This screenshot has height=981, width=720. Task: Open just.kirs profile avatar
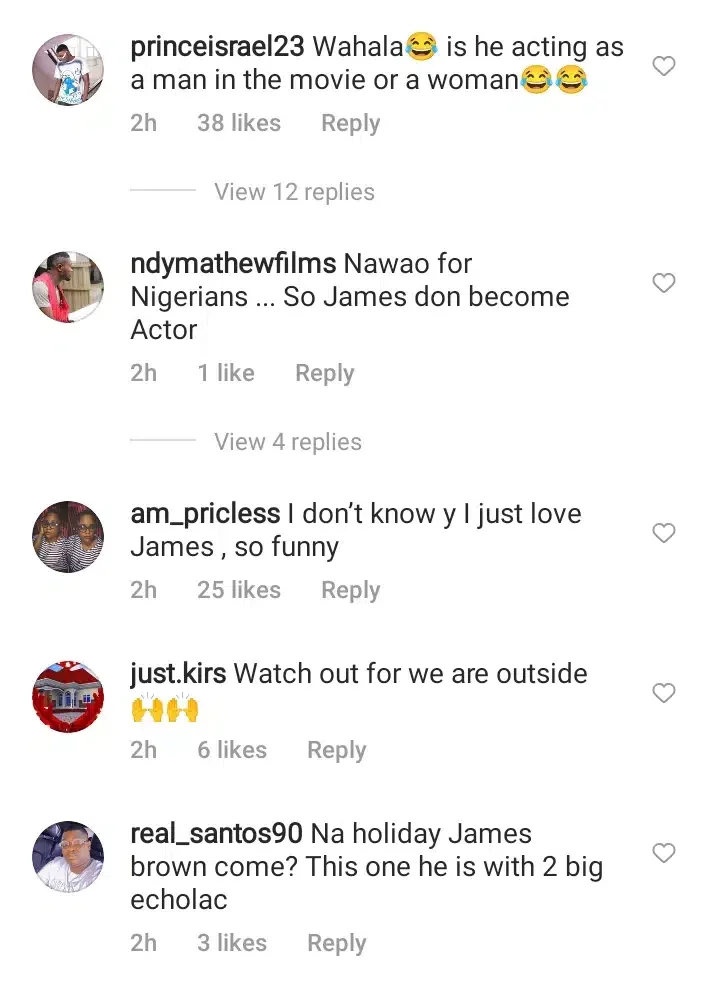pyautogui.click(x=68, y=697)
